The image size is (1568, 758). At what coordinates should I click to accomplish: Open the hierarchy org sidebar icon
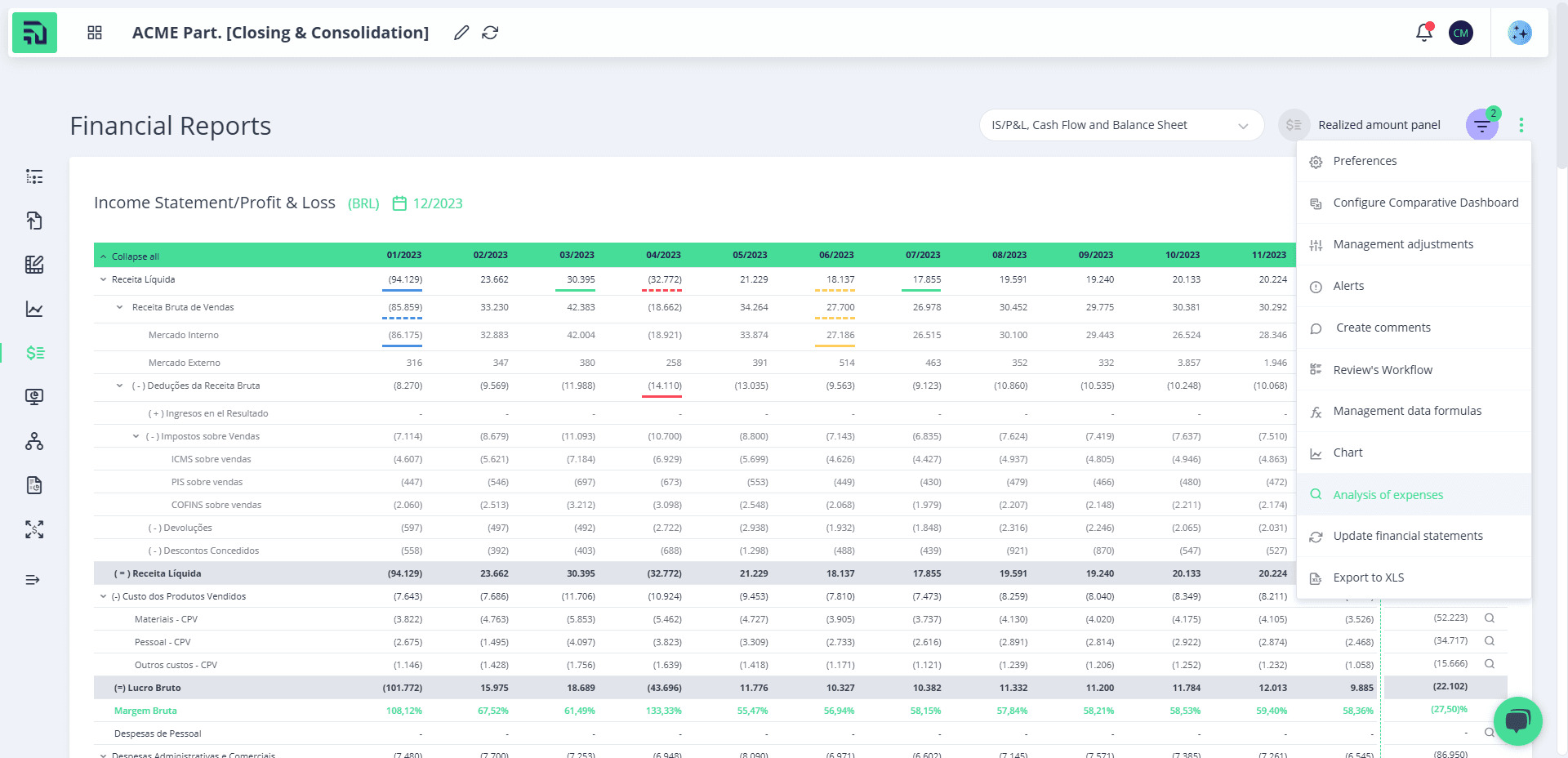point(34,441)
